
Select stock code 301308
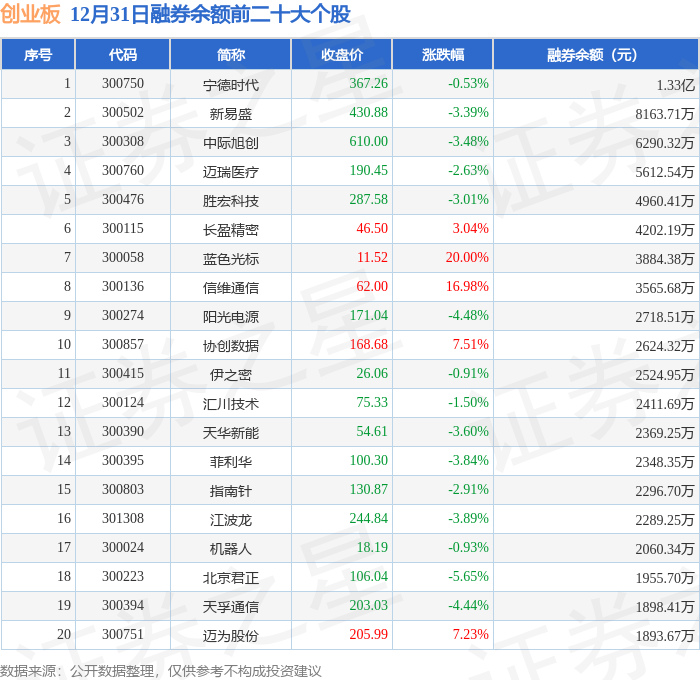click(123, 519)
